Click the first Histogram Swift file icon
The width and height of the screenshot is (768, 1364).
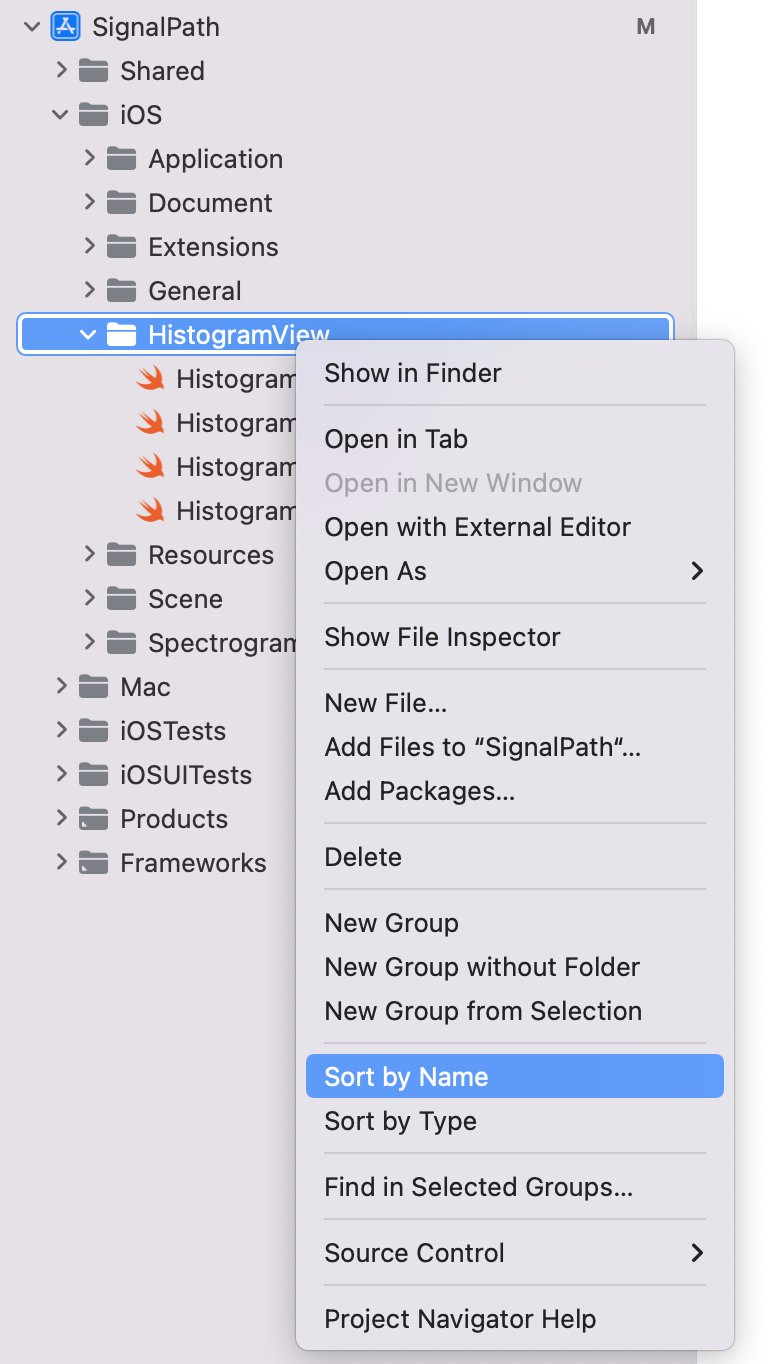coord(150,379)
